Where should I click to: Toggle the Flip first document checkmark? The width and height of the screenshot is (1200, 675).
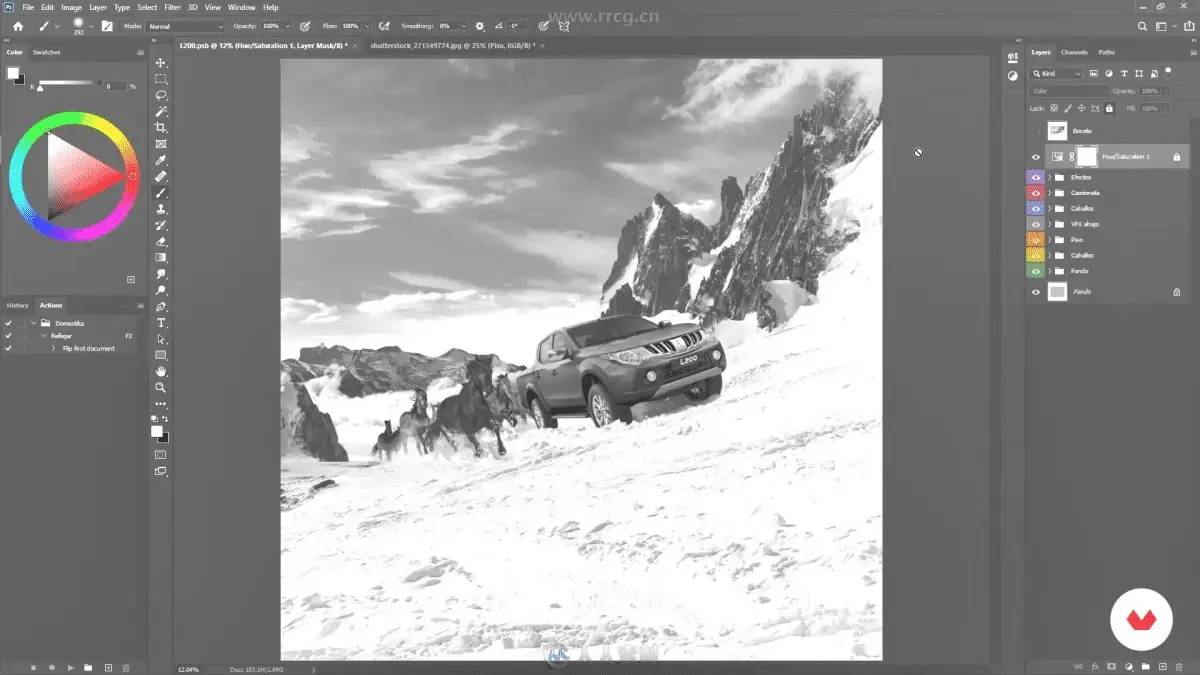click(8, 348)
